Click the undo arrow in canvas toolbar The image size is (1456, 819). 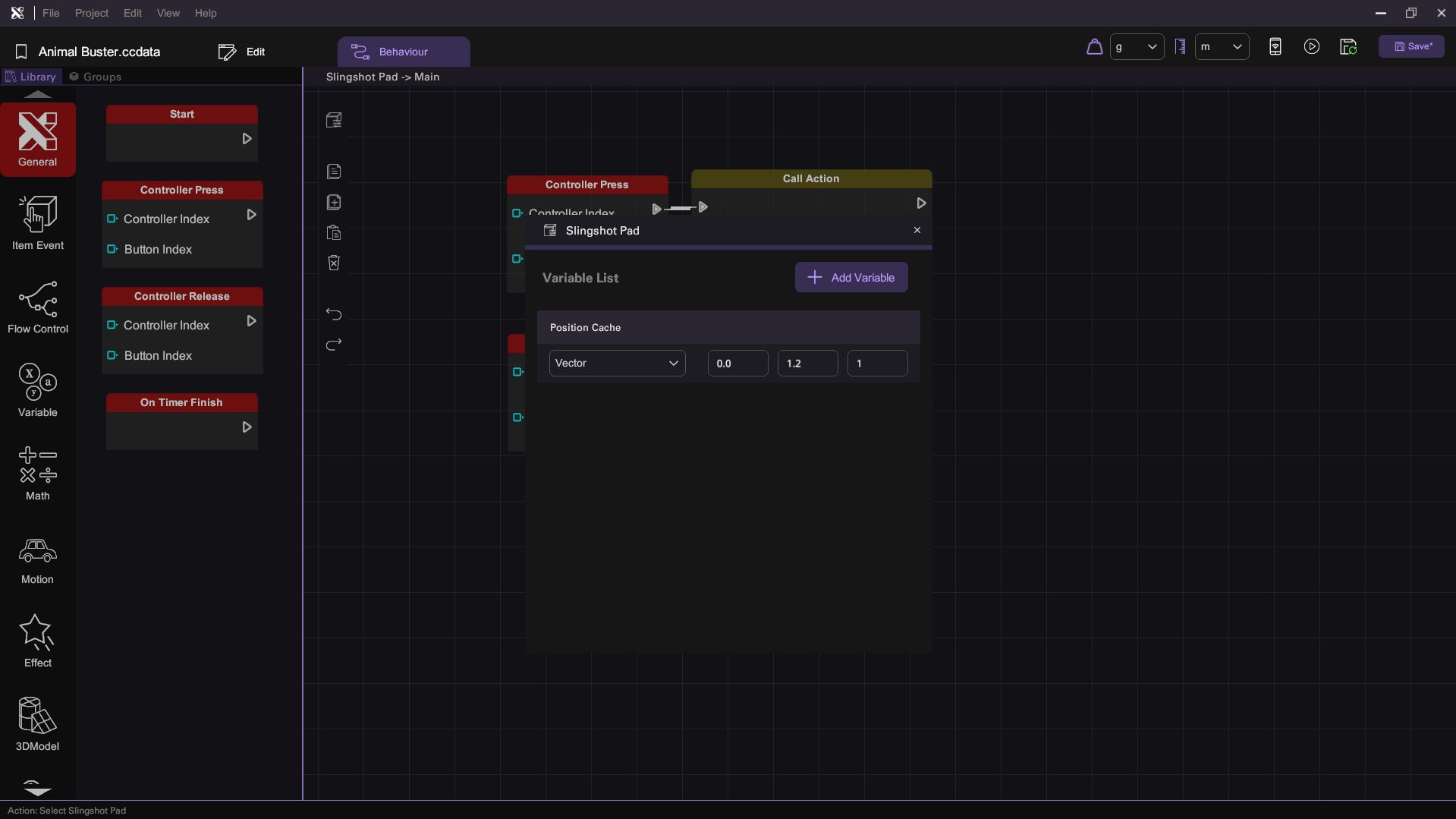click(x=334, y=314)
